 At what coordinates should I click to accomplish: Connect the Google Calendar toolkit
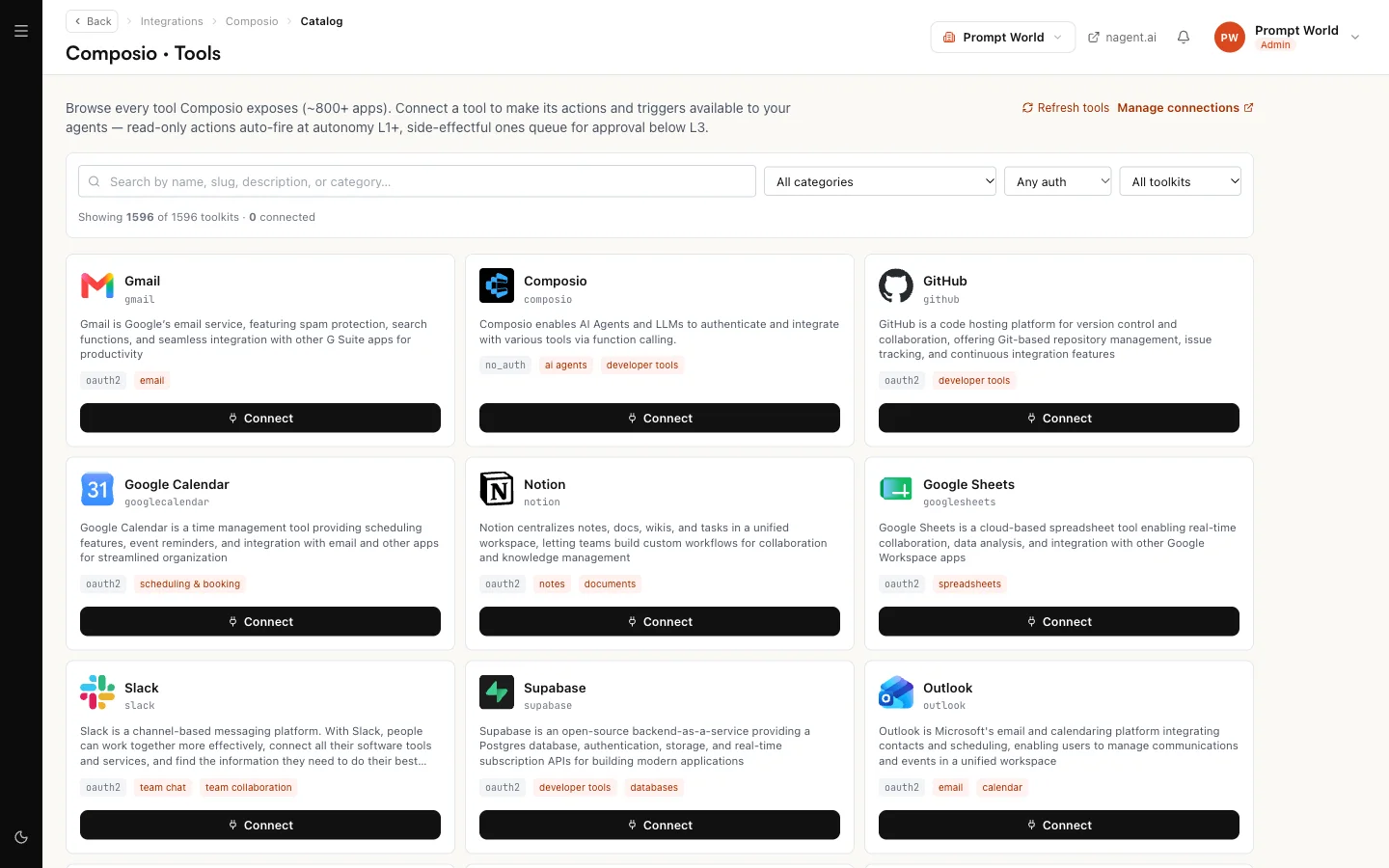[x=260, y=622]
